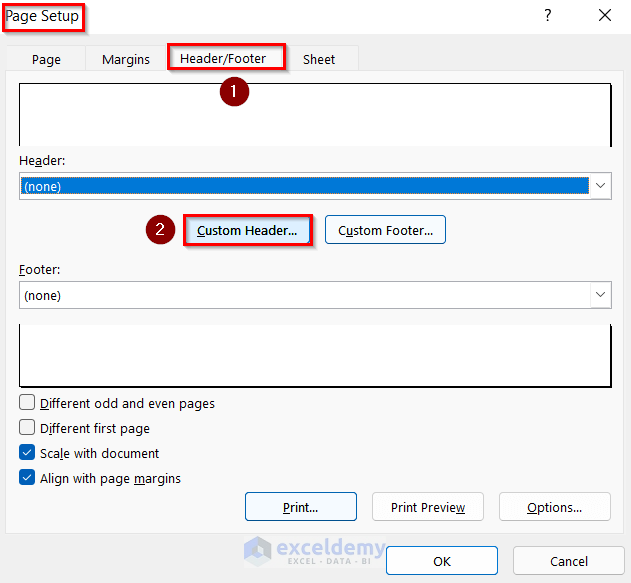Cancel the Page Setup dialog
Screen dimensions: 631x583
pyautogui.click(x=569, y=561)
